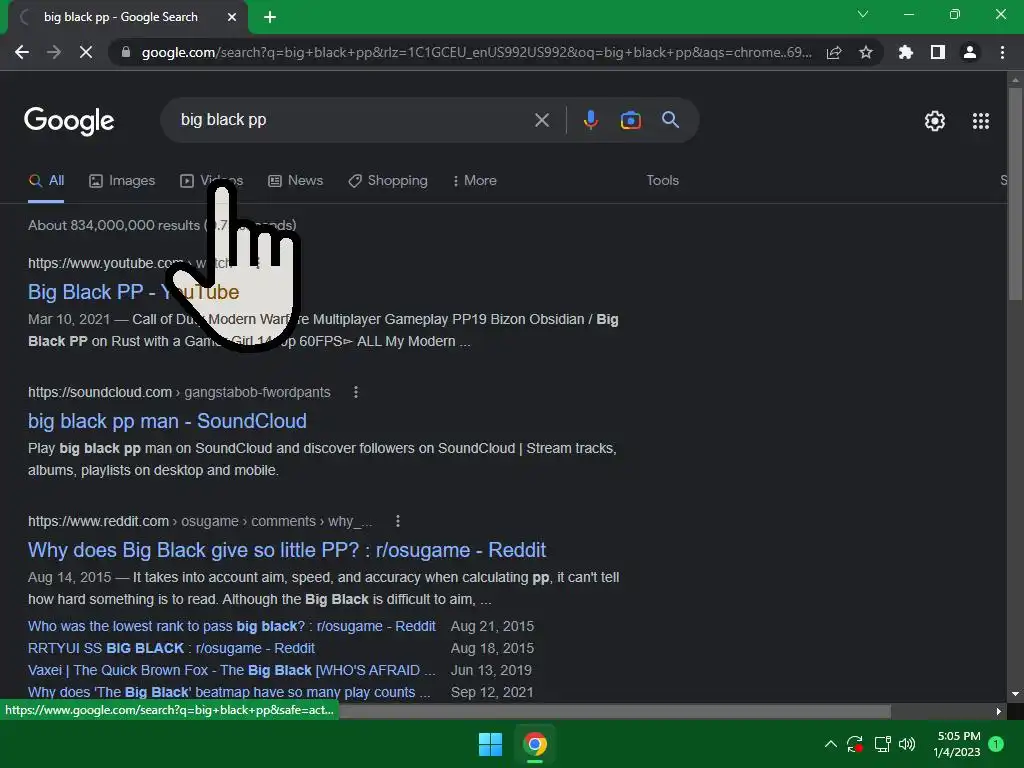
Task: Open the volume speaker tray icon
Action: coord(907,744)
